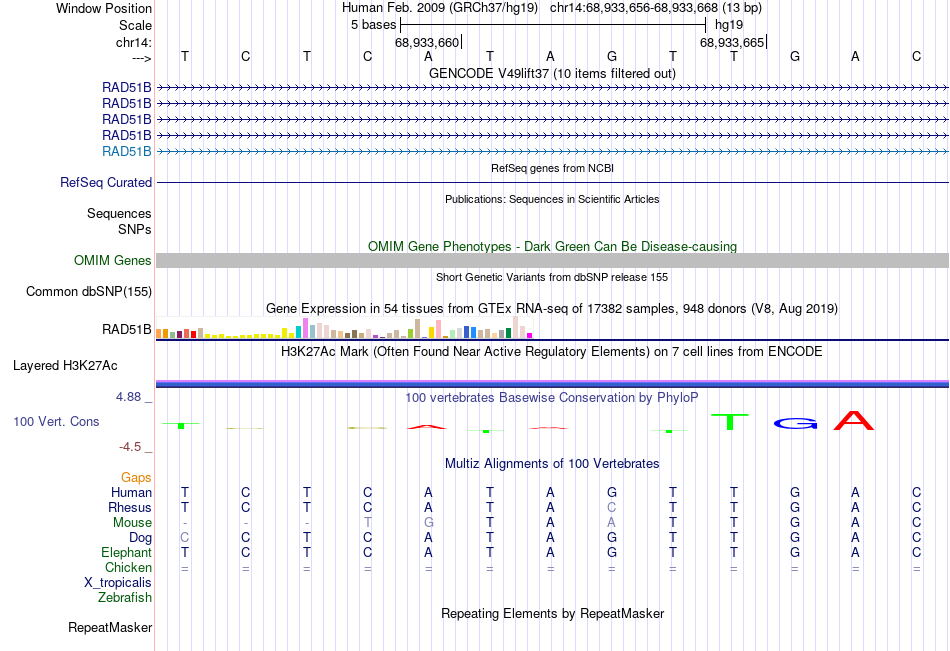This screenshot has width=950, height=651.
Task: Click the Window Position track label
Action: coord(104,8)
